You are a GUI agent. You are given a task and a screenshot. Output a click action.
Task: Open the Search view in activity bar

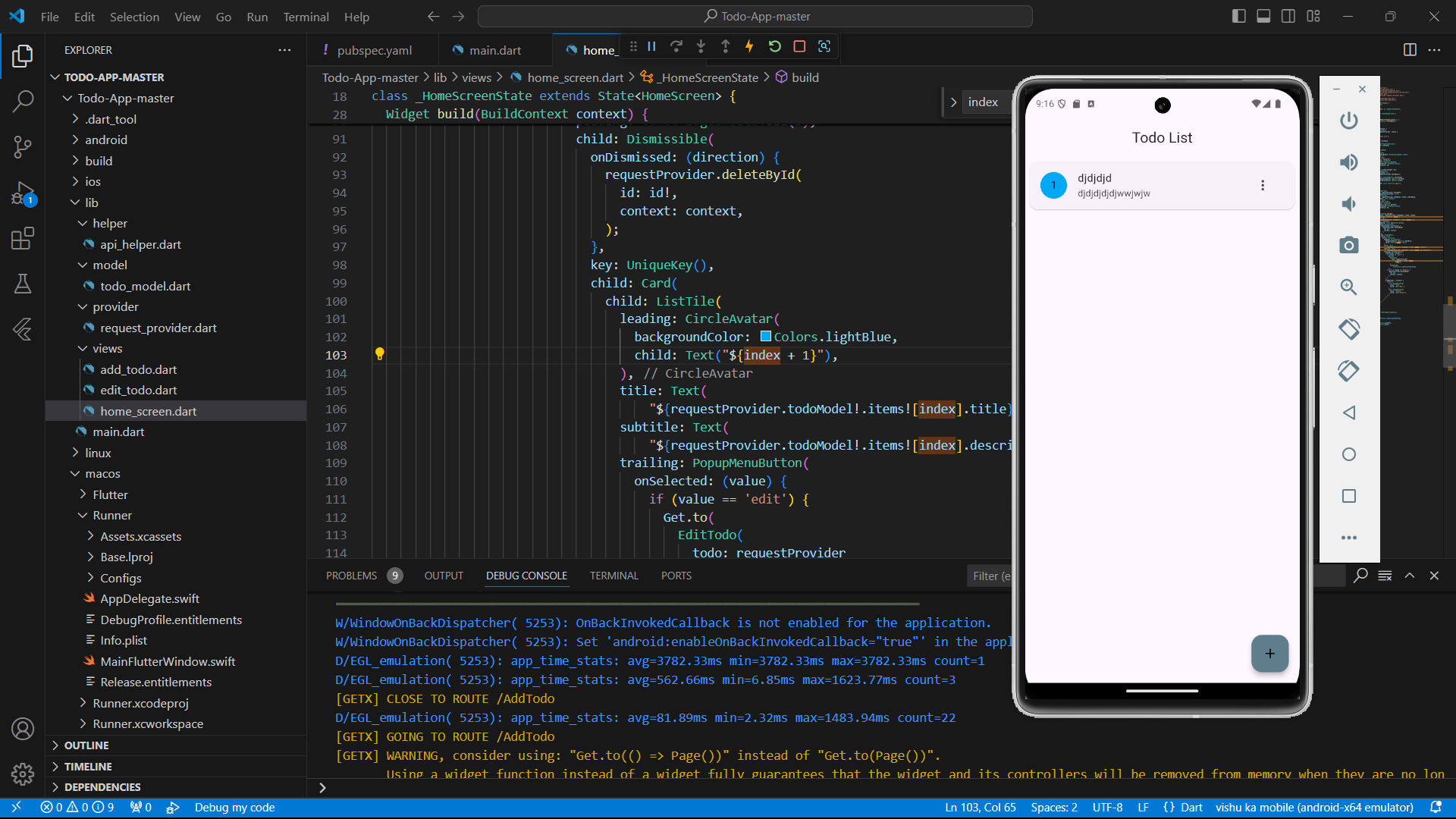(23, 101)
